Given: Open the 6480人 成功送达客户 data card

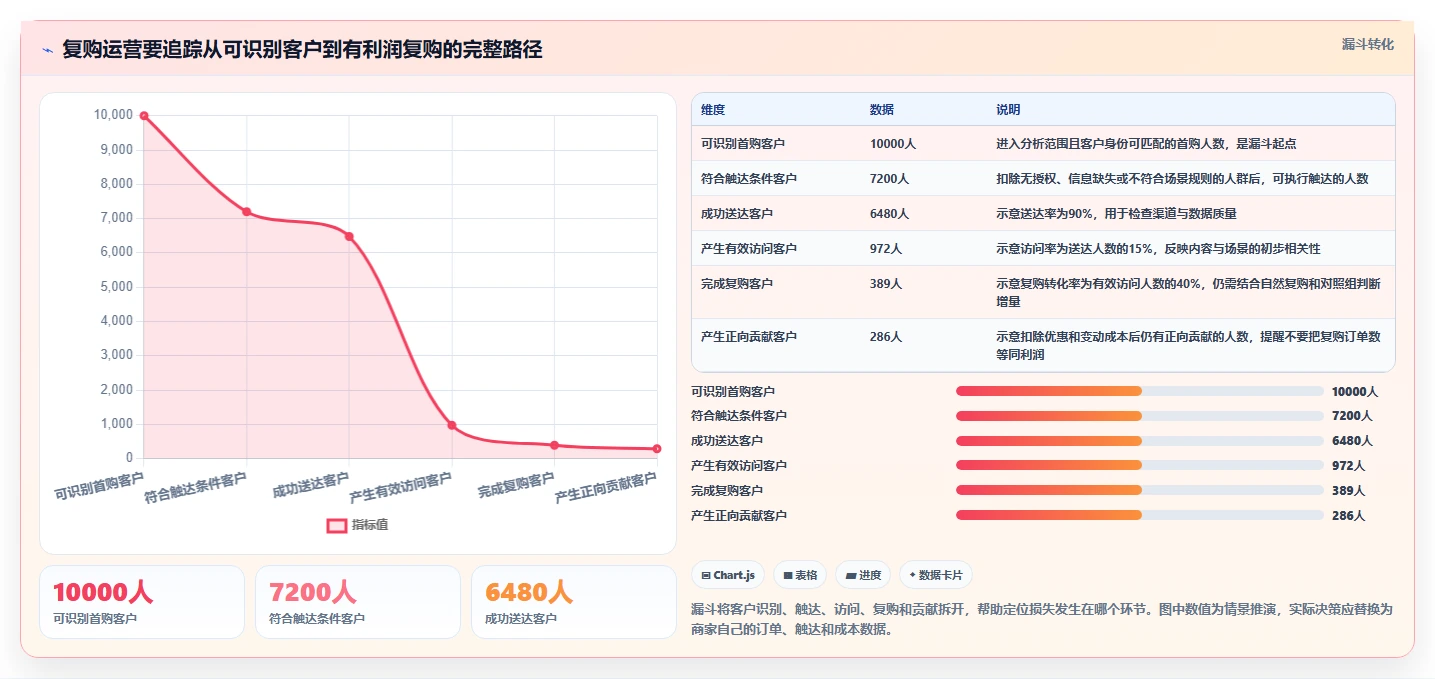Looking at the screenshot, I should click(x=574, y=602).
